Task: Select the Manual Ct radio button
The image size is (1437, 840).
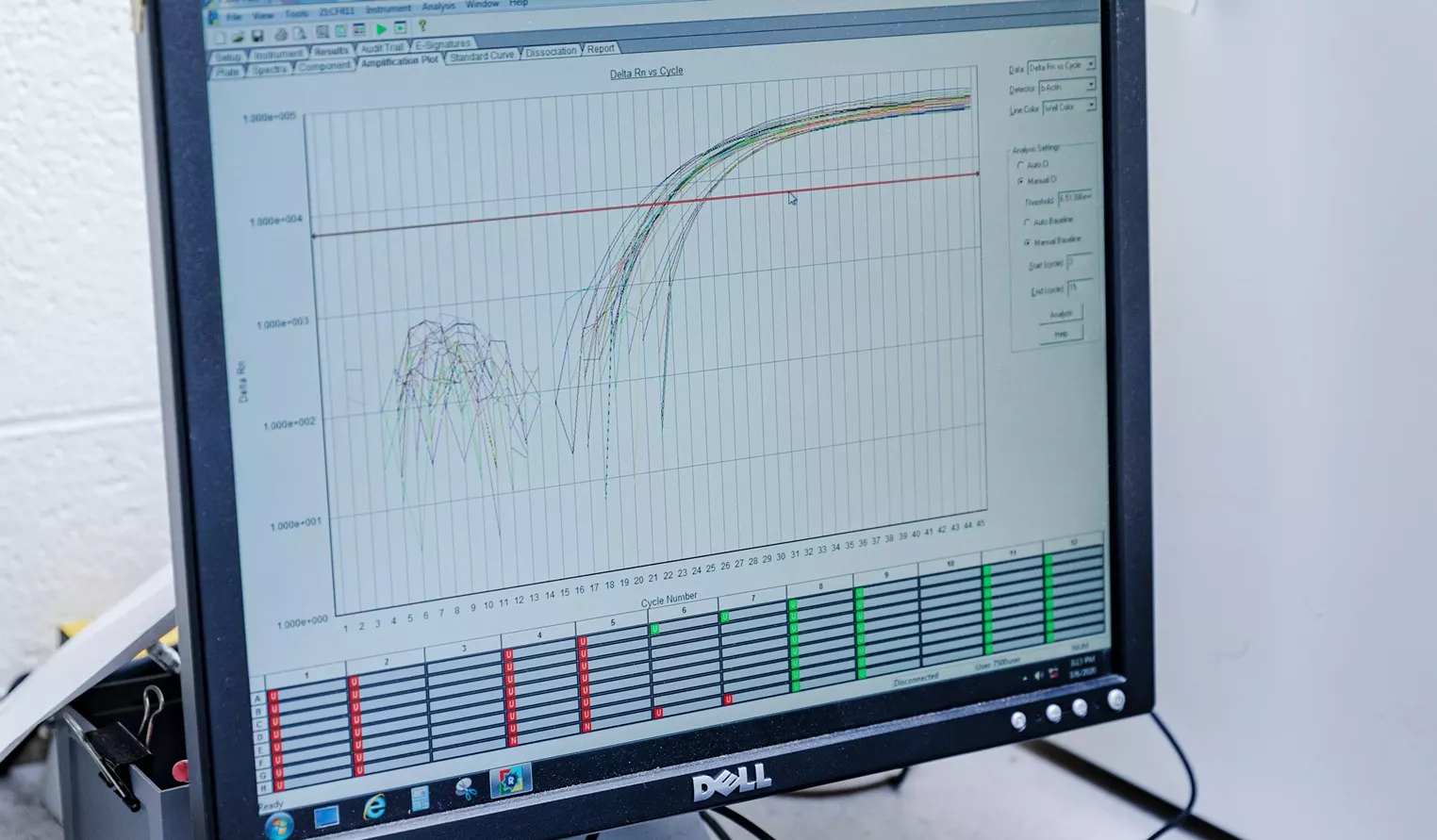Action: (x=1020, y=181)
